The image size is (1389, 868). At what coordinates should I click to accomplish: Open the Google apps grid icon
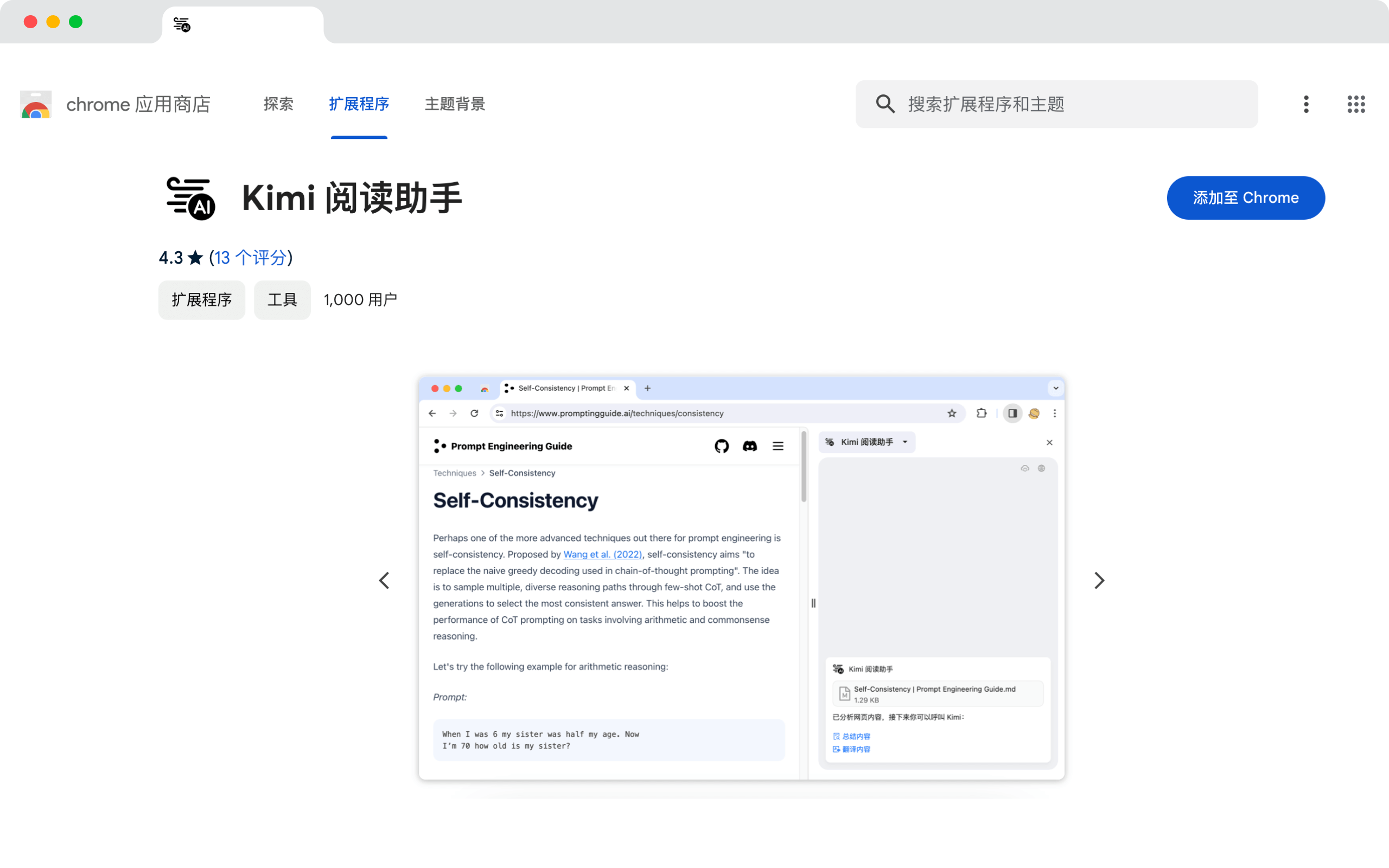click(x=1356, y=104)
